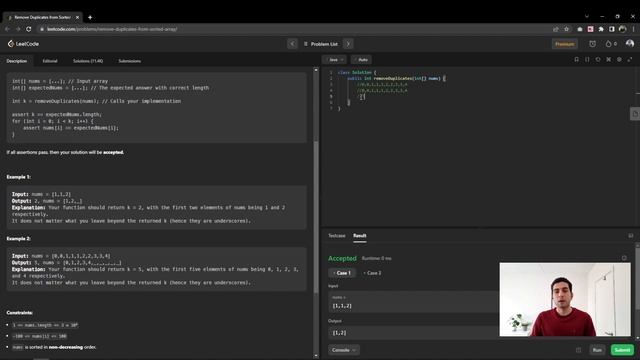Open the Submissions tab

tap(129, 61)
